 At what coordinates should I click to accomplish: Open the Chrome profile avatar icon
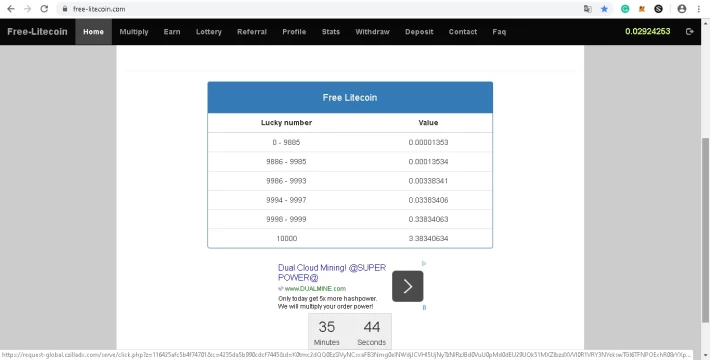coord(681,9)
